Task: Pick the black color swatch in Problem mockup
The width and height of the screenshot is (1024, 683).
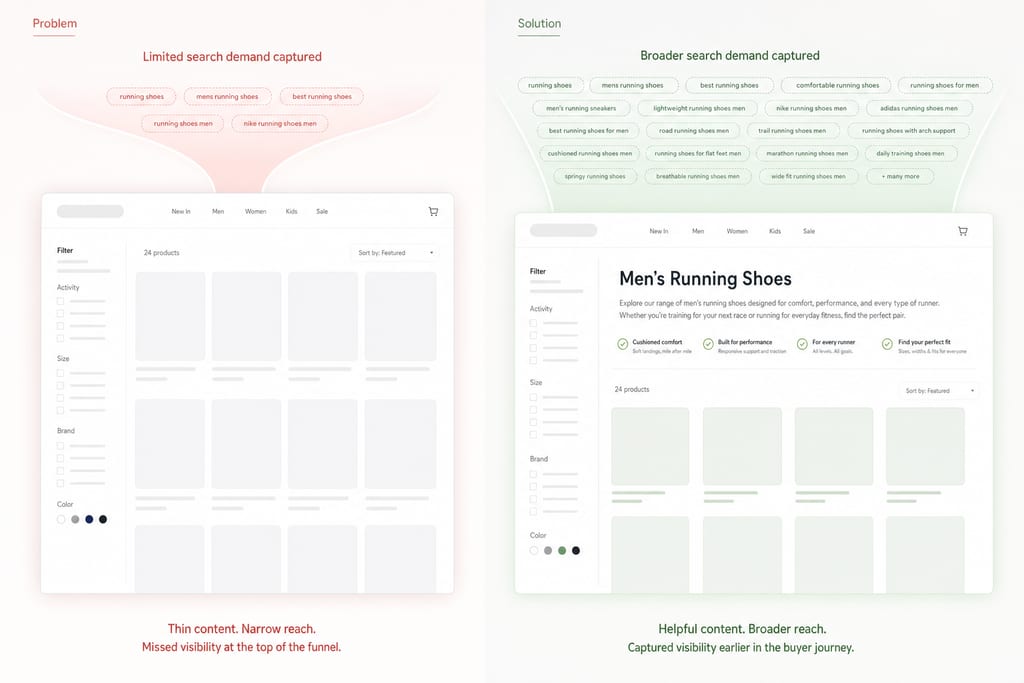Action: (x=103, y=520)
